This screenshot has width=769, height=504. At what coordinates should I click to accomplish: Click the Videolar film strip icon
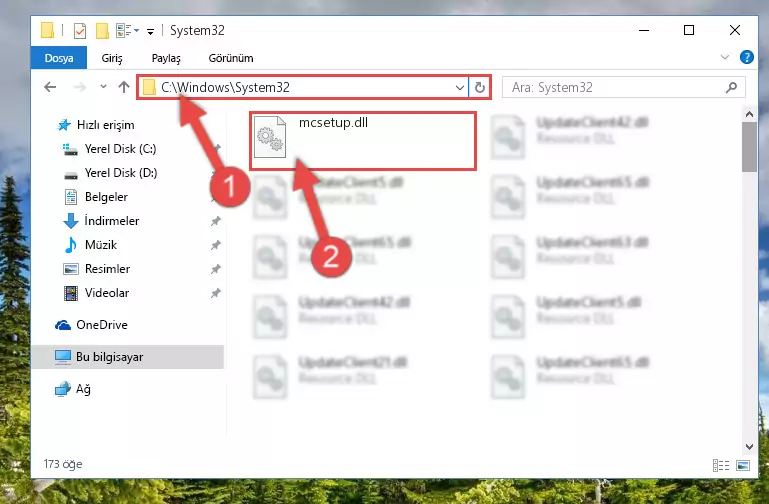pyautogui.click(x=71, y=293)
